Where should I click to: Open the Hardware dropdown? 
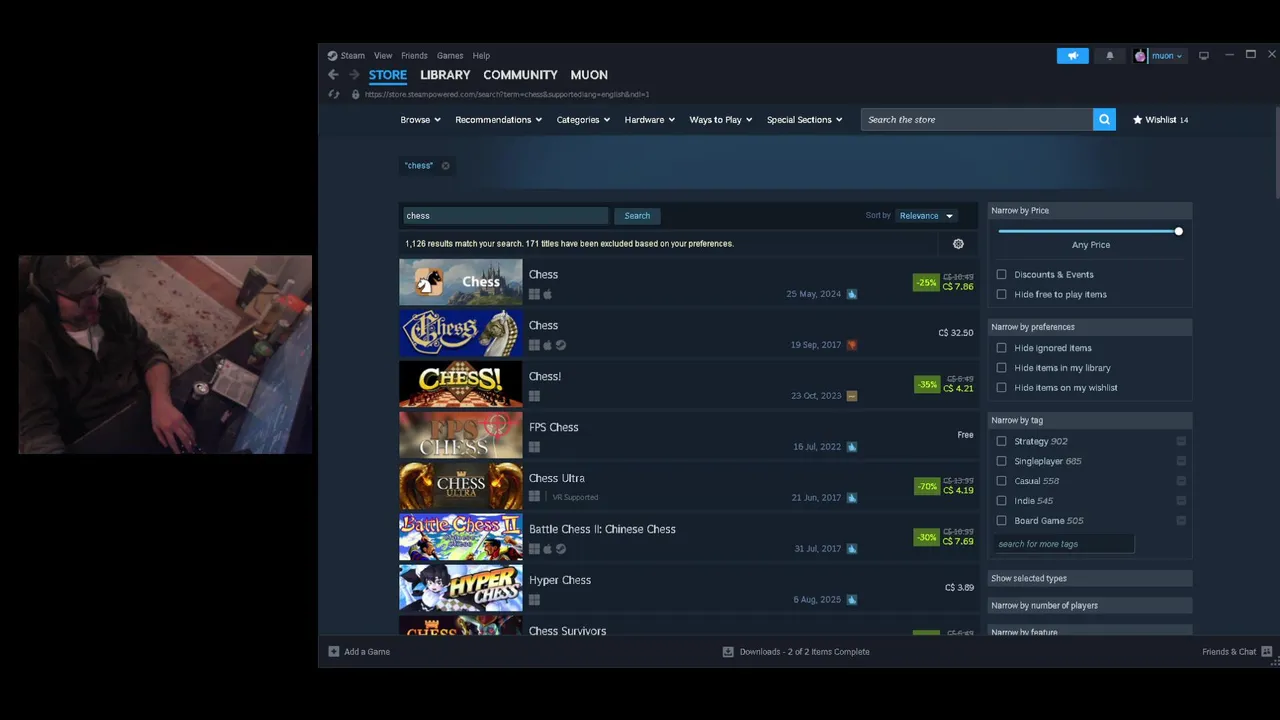click(x=649, y=120)
